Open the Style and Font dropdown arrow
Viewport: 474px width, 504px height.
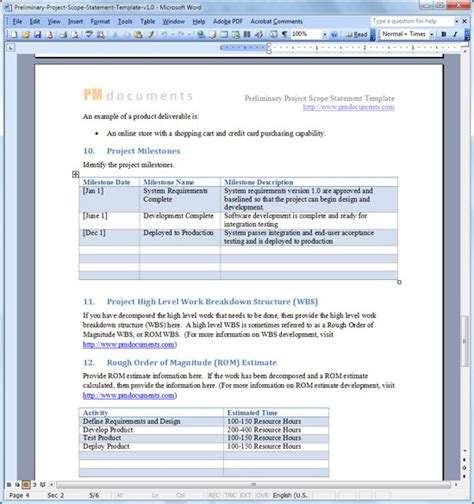(x=432, y=34)
